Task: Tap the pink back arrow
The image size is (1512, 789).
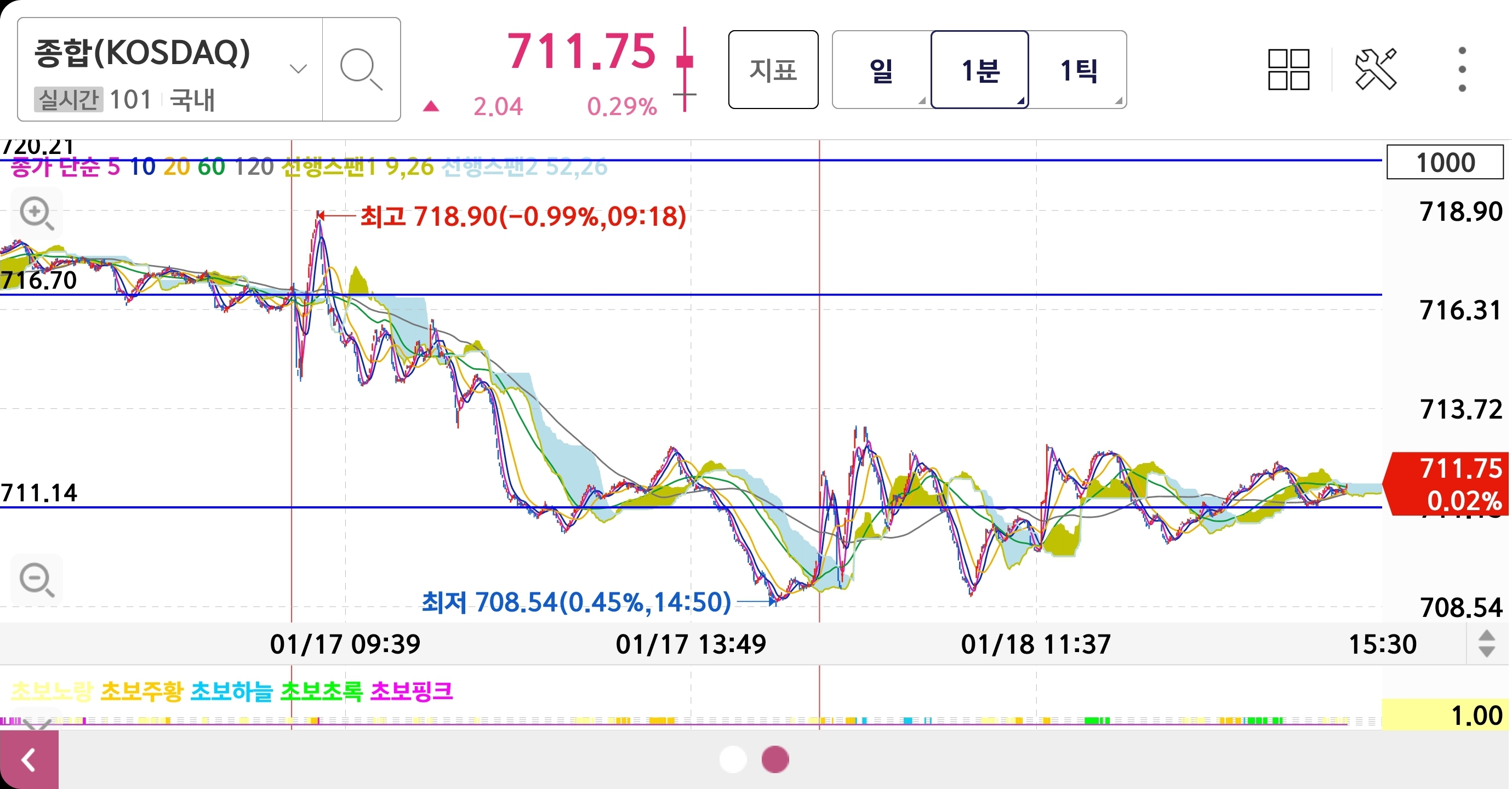Action: click(x=28, y=759)
